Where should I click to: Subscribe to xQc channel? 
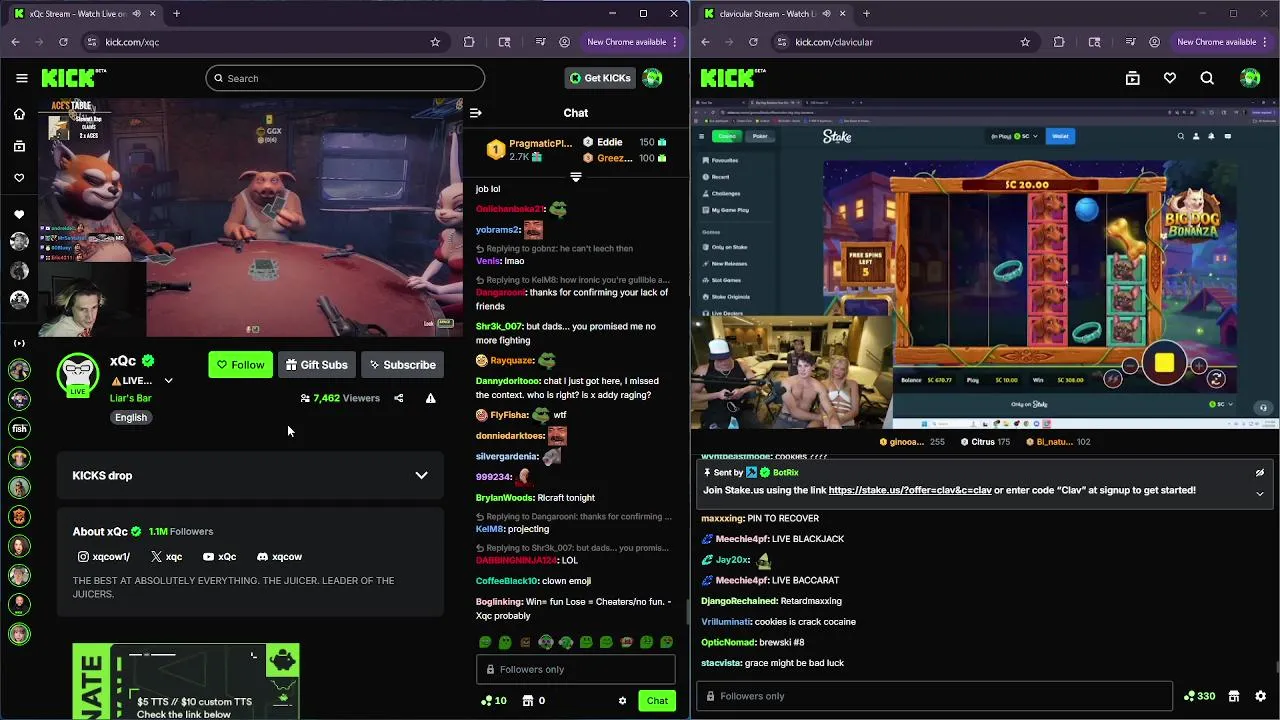point(401,365)
